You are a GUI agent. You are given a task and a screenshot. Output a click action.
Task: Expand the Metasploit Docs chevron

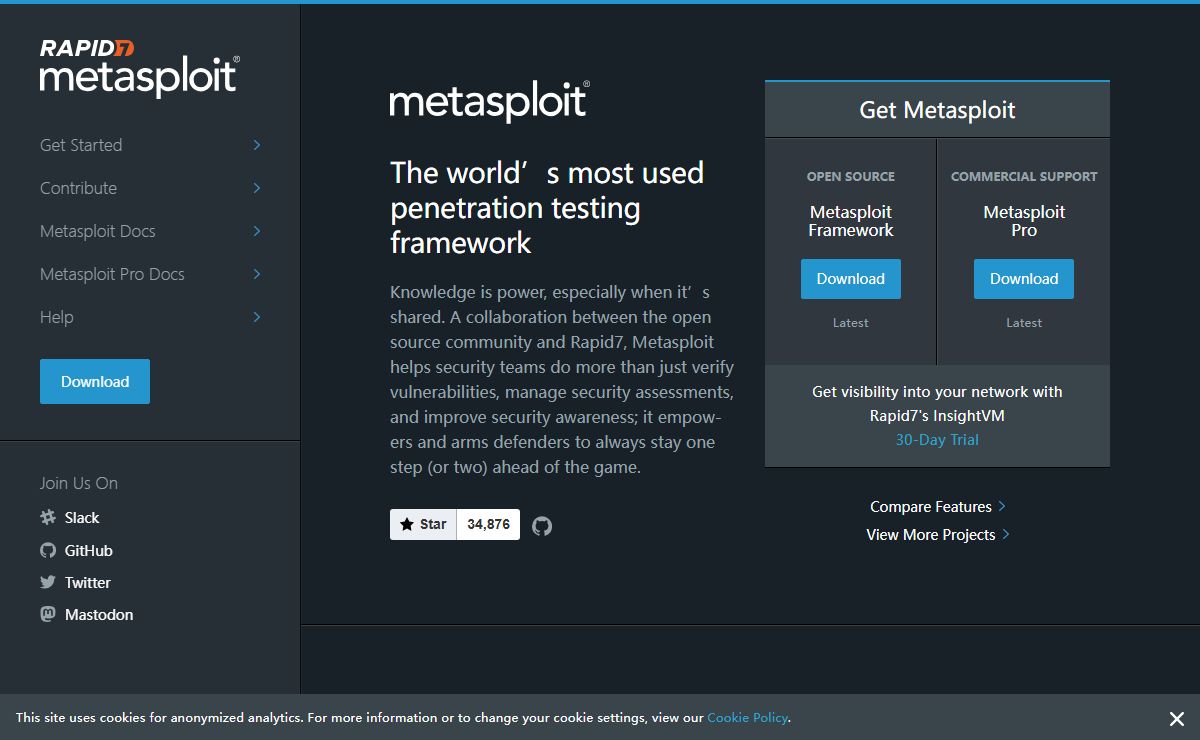point(257,231)
